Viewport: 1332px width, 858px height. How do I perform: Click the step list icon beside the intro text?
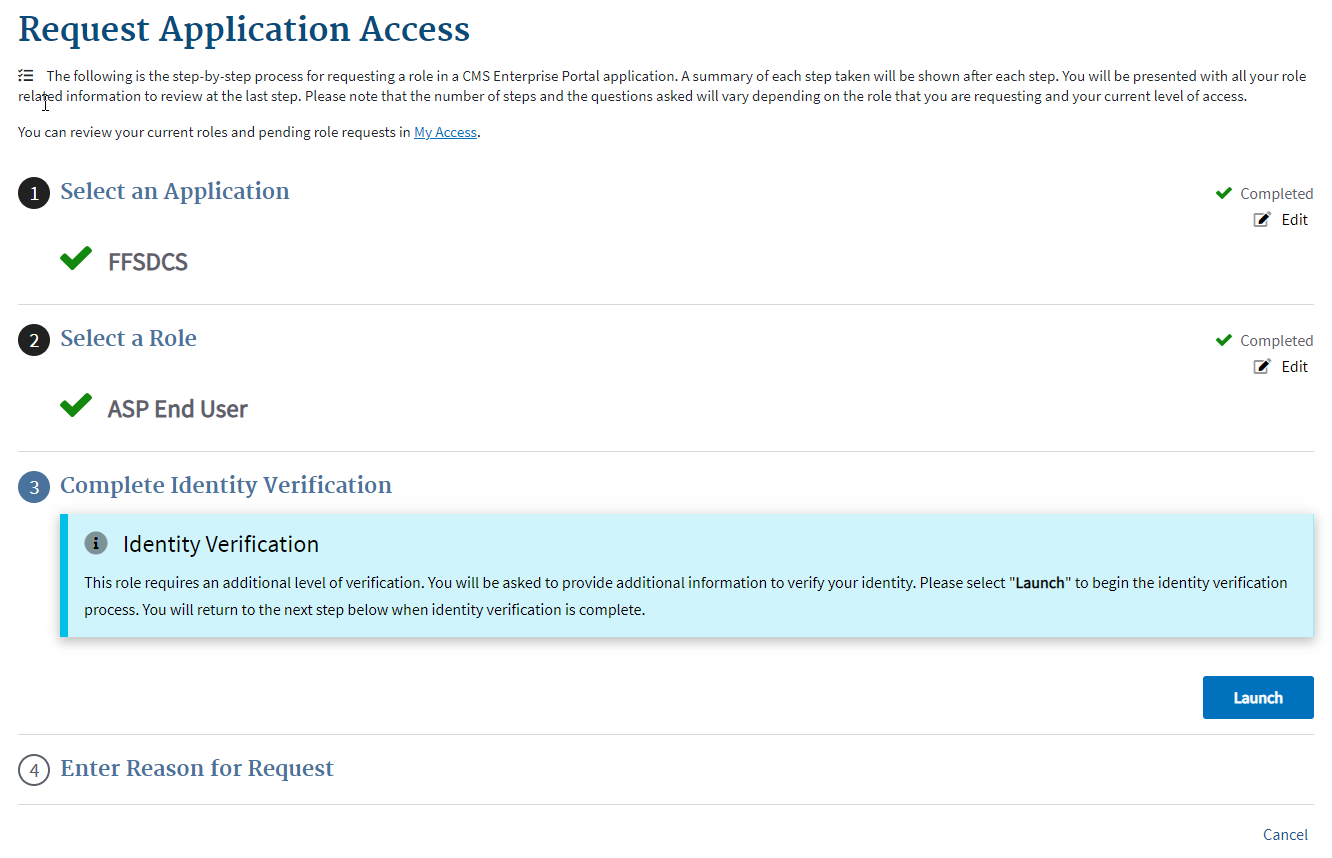pyautogui.click(x=26, y=76)
